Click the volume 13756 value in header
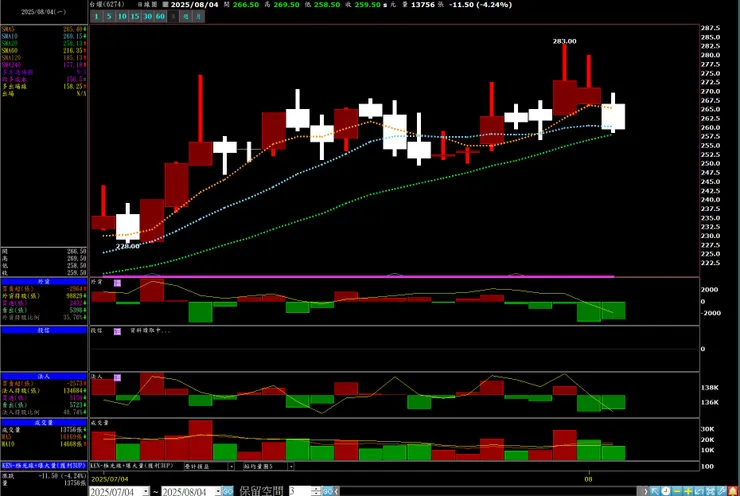 point(422,5)
